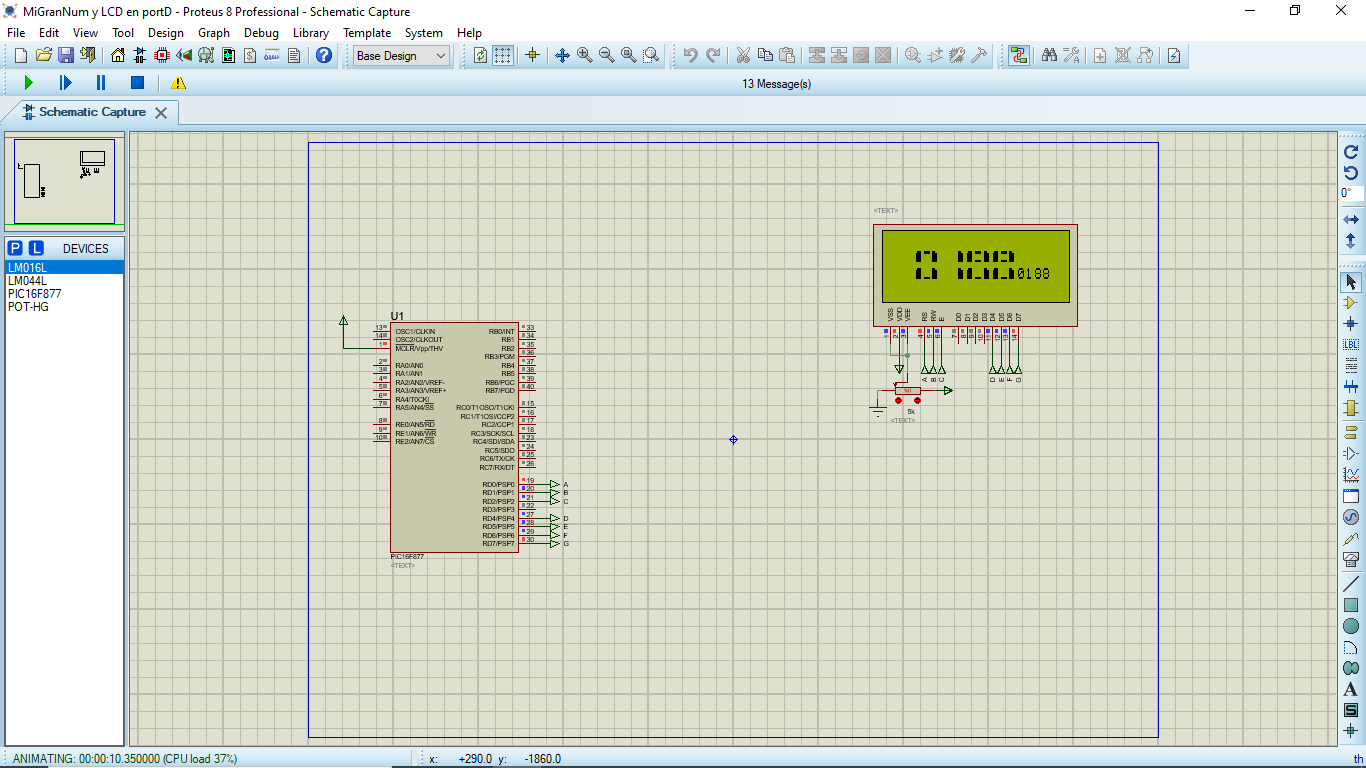The image size is (1366, 768).
Task: Click the PIC16F877 U1 component on schematic
Action: tap(454, 437)
